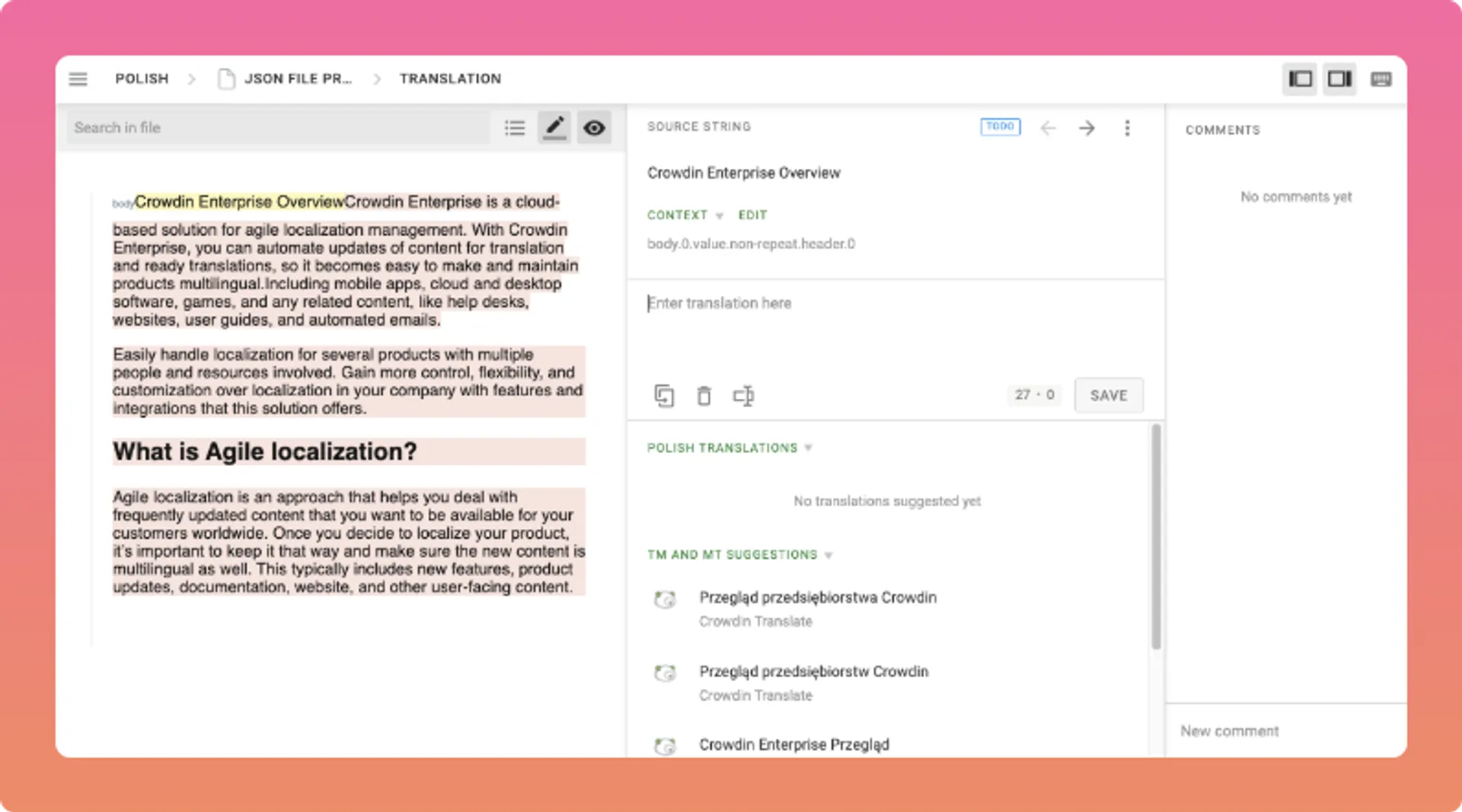Go to previous string arrow
This screenshot has width=1462, height=812.
pos(1049,128)
